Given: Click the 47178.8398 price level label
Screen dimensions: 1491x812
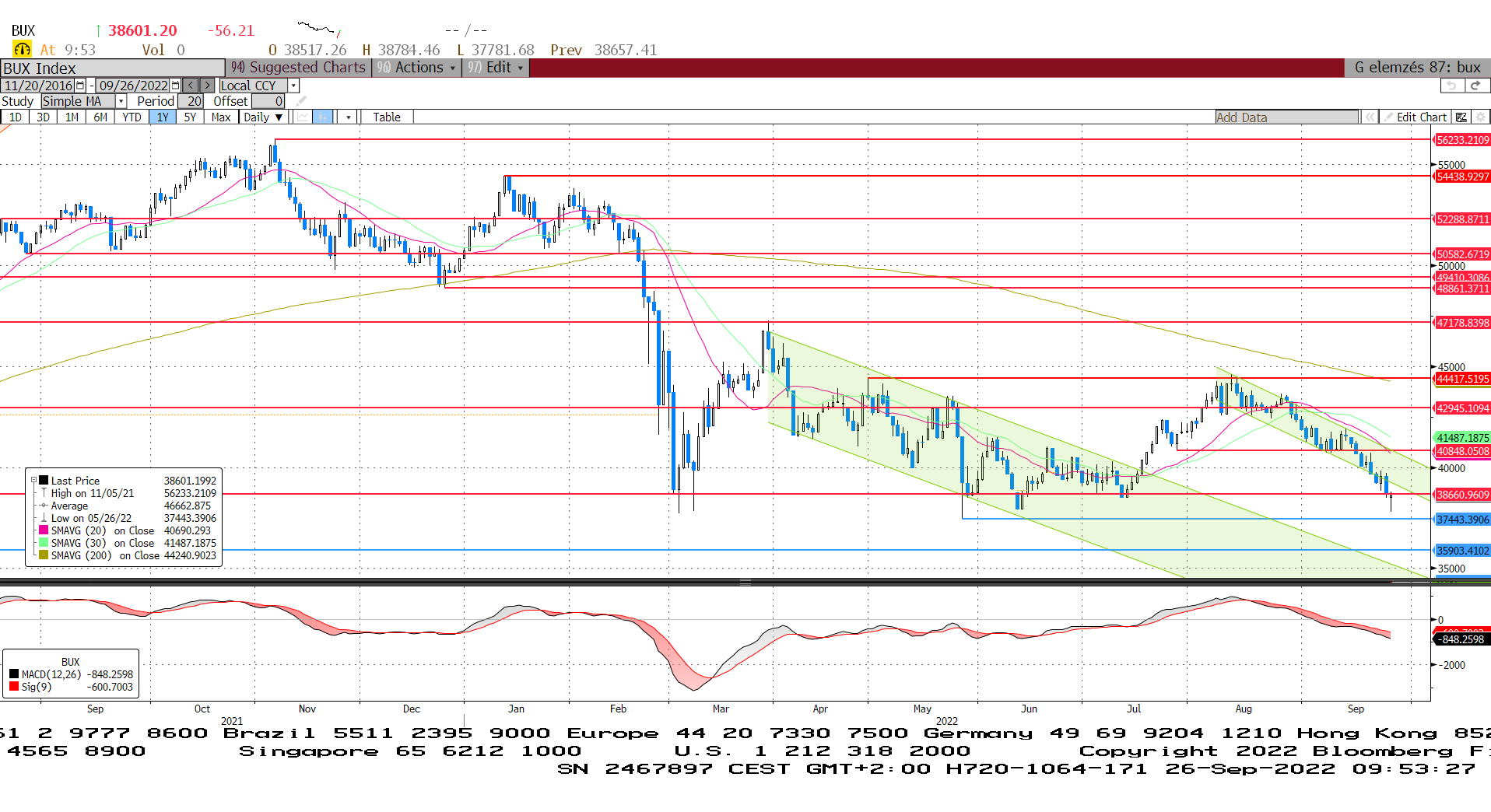Looking at the screenshot, I should [1462, 322].
